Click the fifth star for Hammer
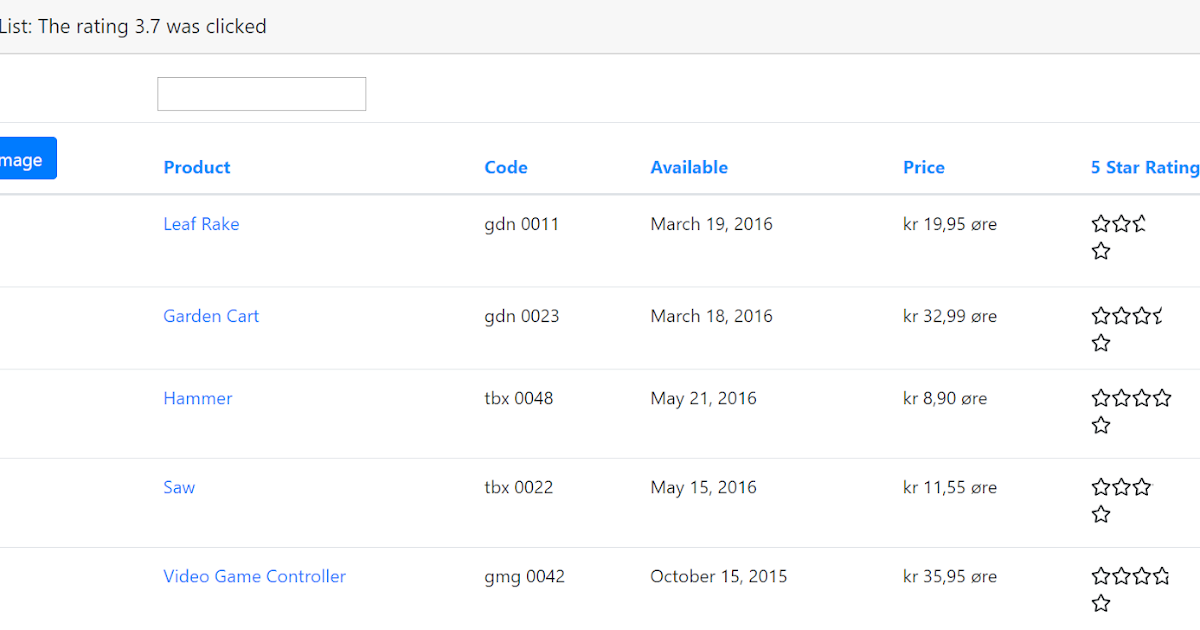The image size is (1200, 630). coord(1100,424)
